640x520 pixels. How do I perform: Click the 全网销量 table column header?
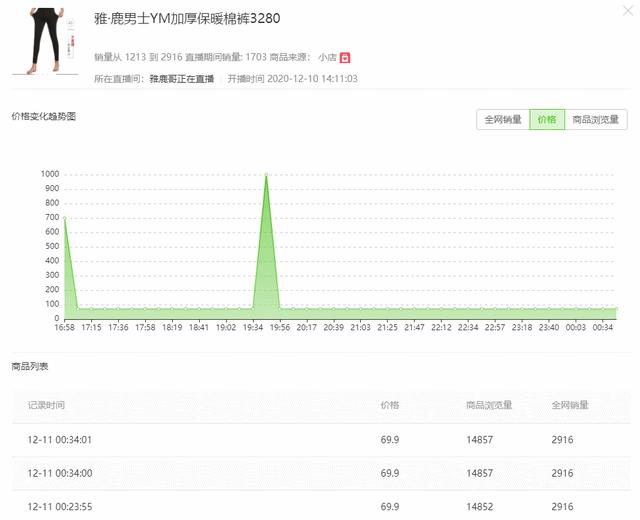[x=570, y=405]
